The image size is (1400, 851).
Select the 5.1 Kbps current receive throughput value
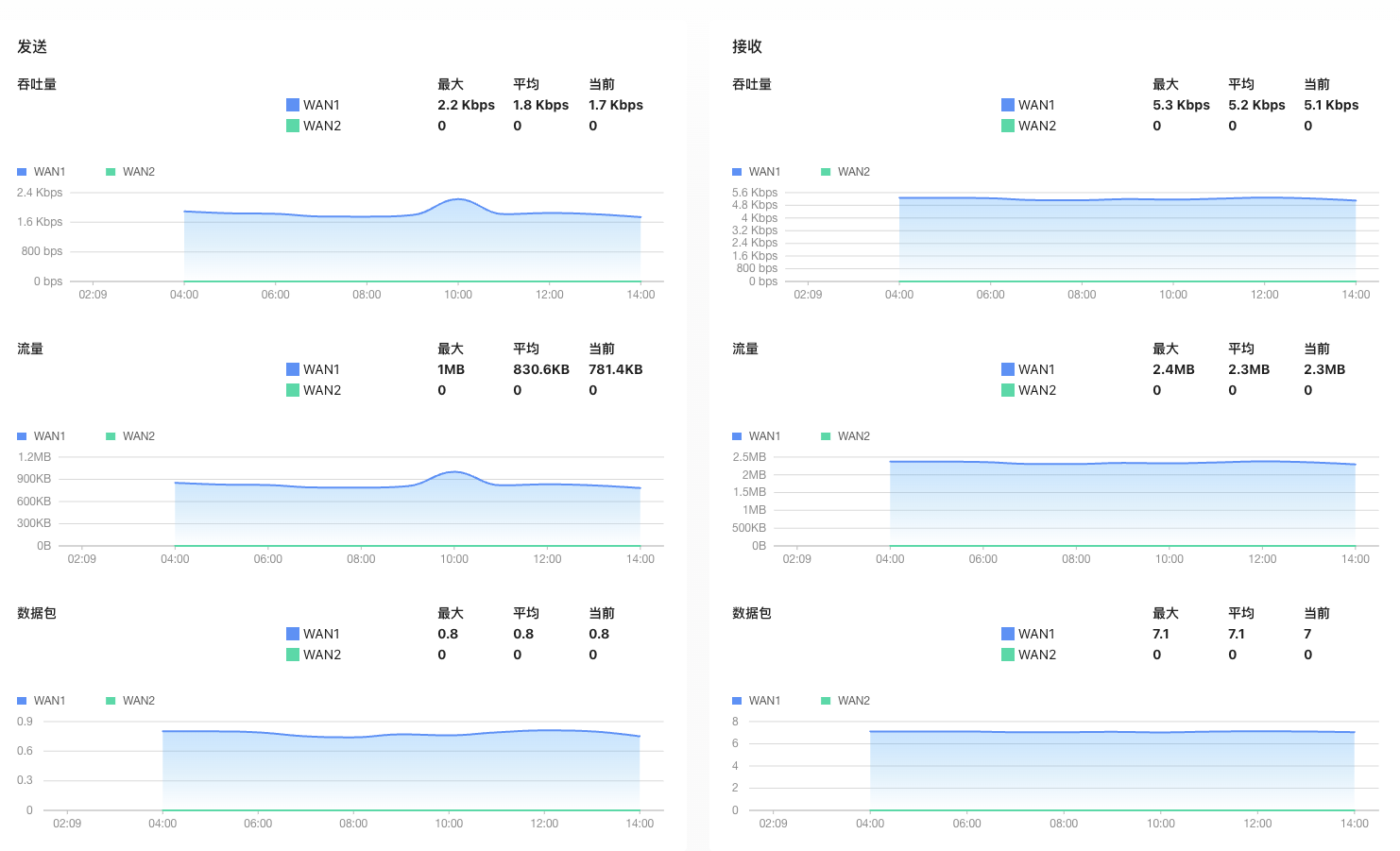(x=1331, y=105)
